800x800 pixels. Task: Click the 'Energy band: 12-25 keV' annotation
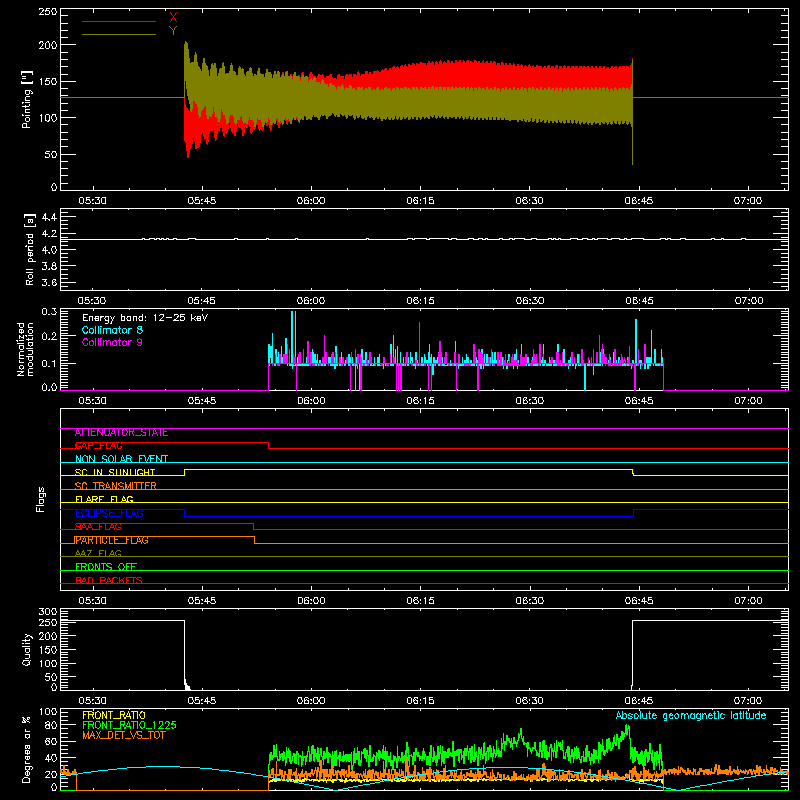145,318
